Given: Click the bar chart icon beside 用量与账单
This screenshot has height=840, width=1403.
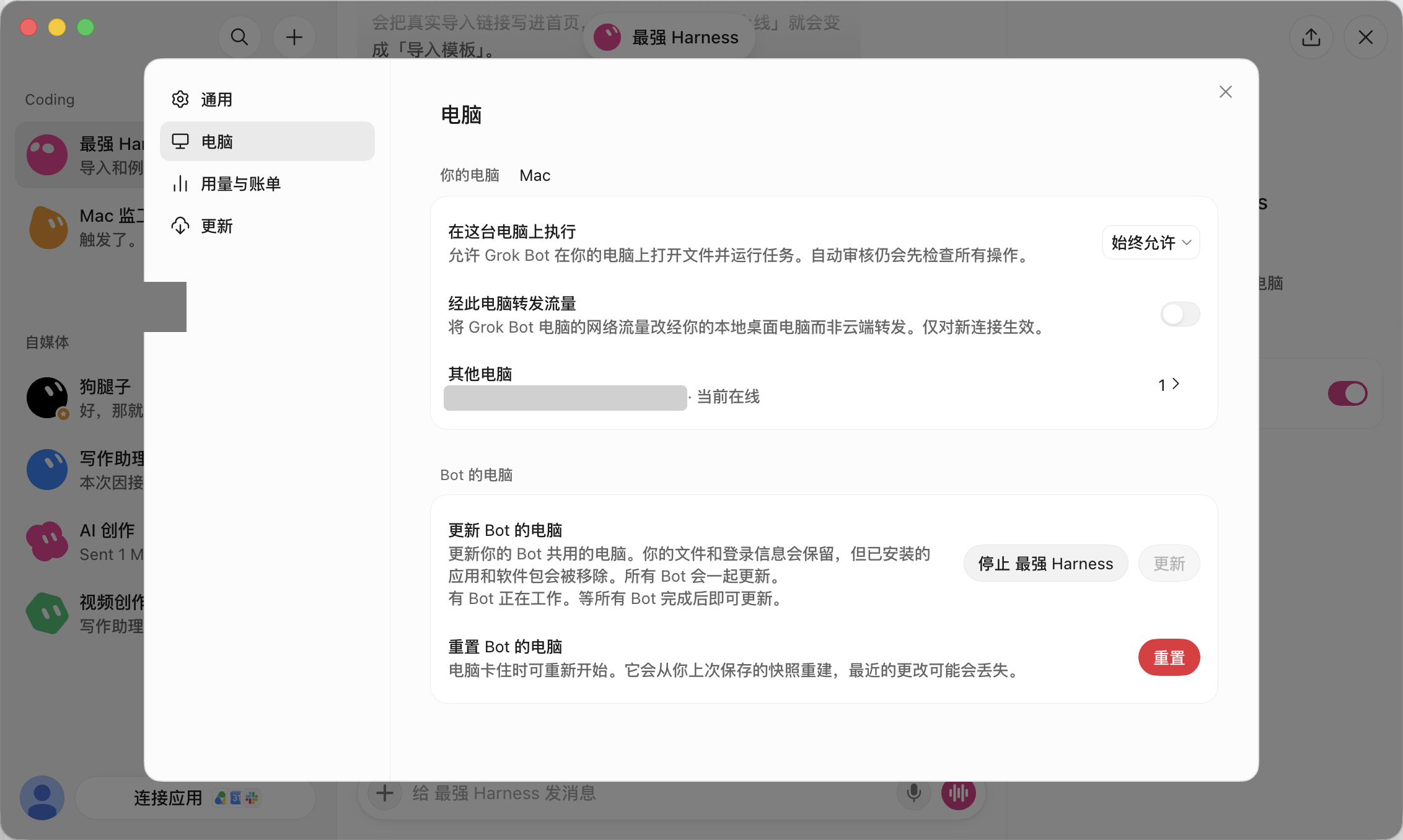Looking at the screenshot, I should (180, 183).
